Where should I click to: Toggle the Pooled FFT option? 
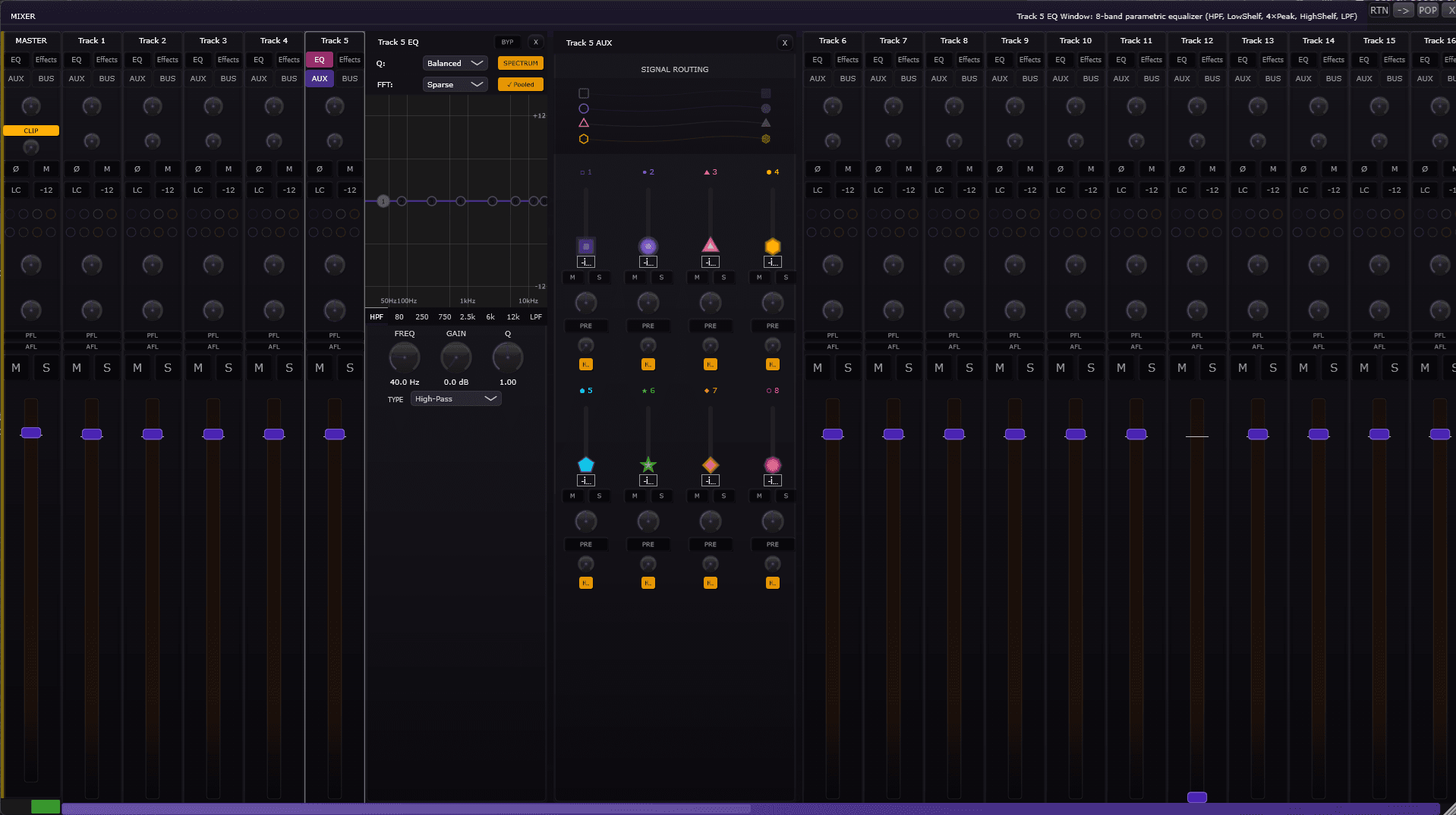pos(520,84)
